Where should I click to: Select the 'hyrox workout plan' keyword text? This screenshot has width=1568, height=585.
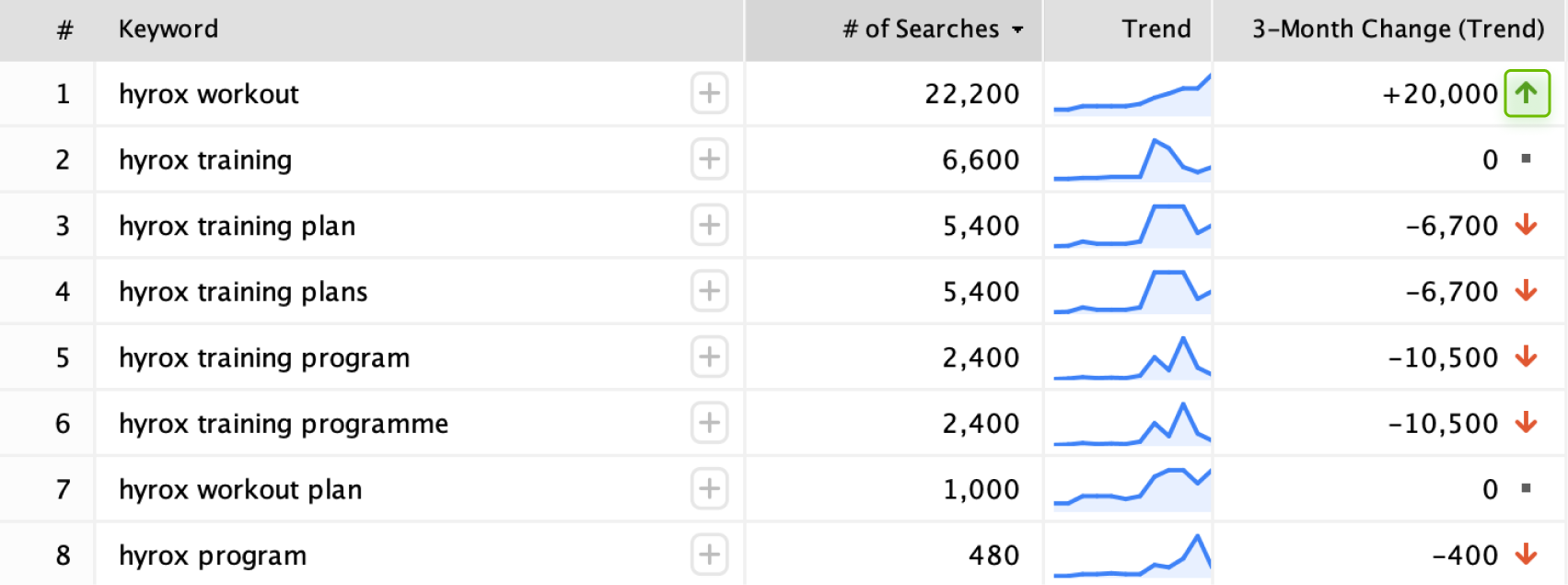tap(240, 489)
